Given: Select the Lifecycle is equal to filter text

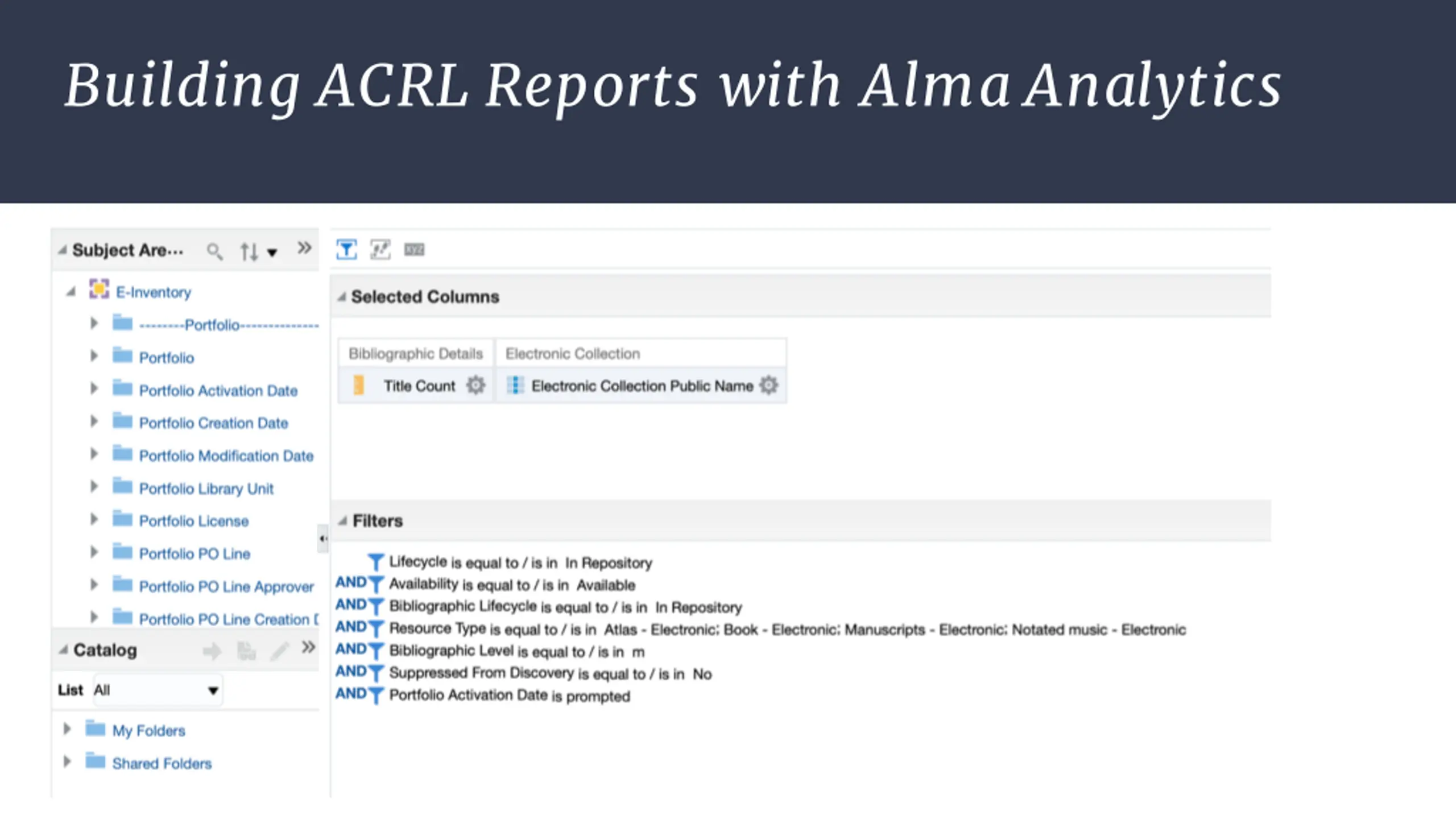Looking at the screenshot, I should pos(520,562).
